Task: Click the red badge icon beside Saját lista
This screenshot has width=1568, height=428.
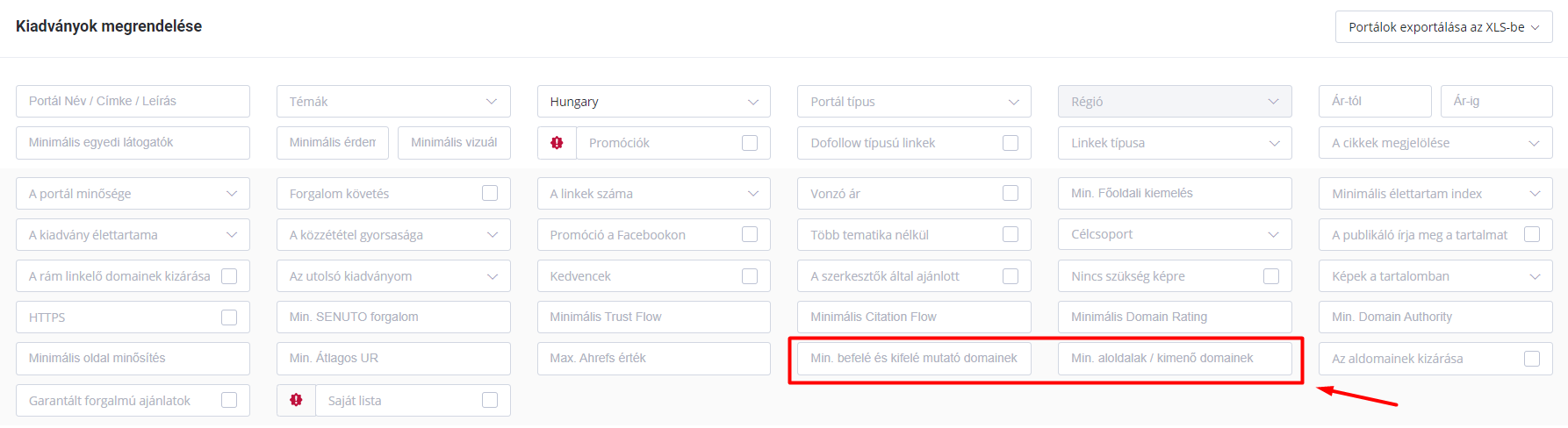Action: [296, 400]
